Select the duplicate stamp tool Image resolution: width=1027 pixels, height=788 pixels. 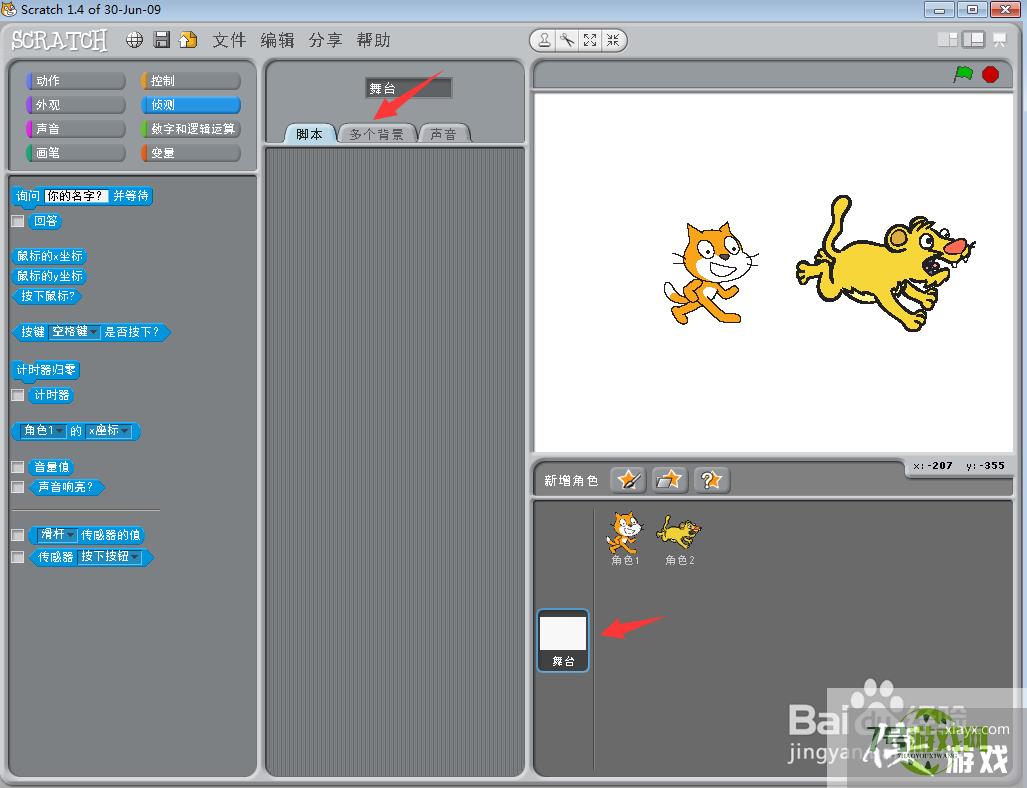(544, 41)
